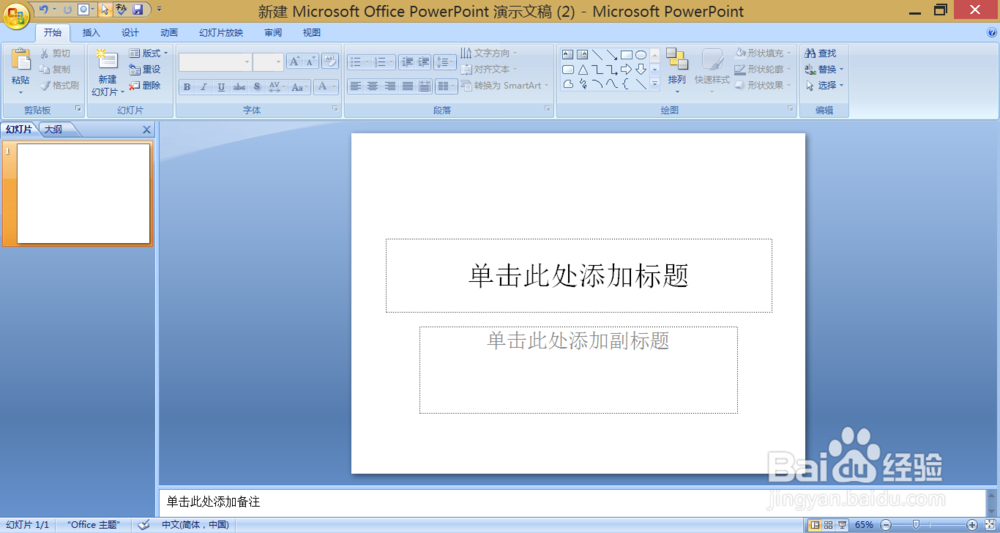The width and height of the screenshot is (1000, 533).
Task: Open the Replace (替换) dropdown
Action: (825, 69)
